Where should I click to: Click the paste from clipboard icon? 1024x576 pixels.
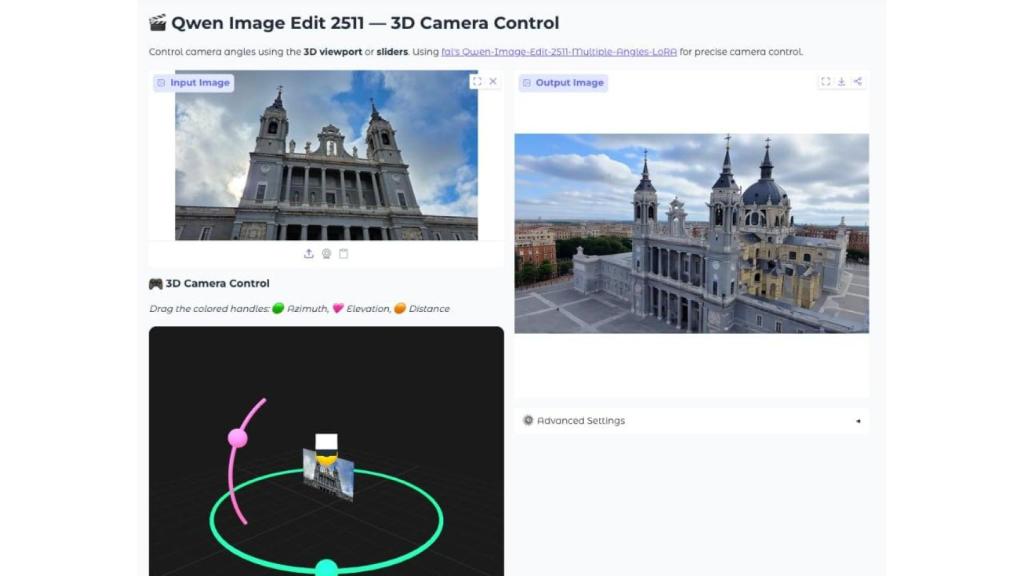[x=343, y=254]
